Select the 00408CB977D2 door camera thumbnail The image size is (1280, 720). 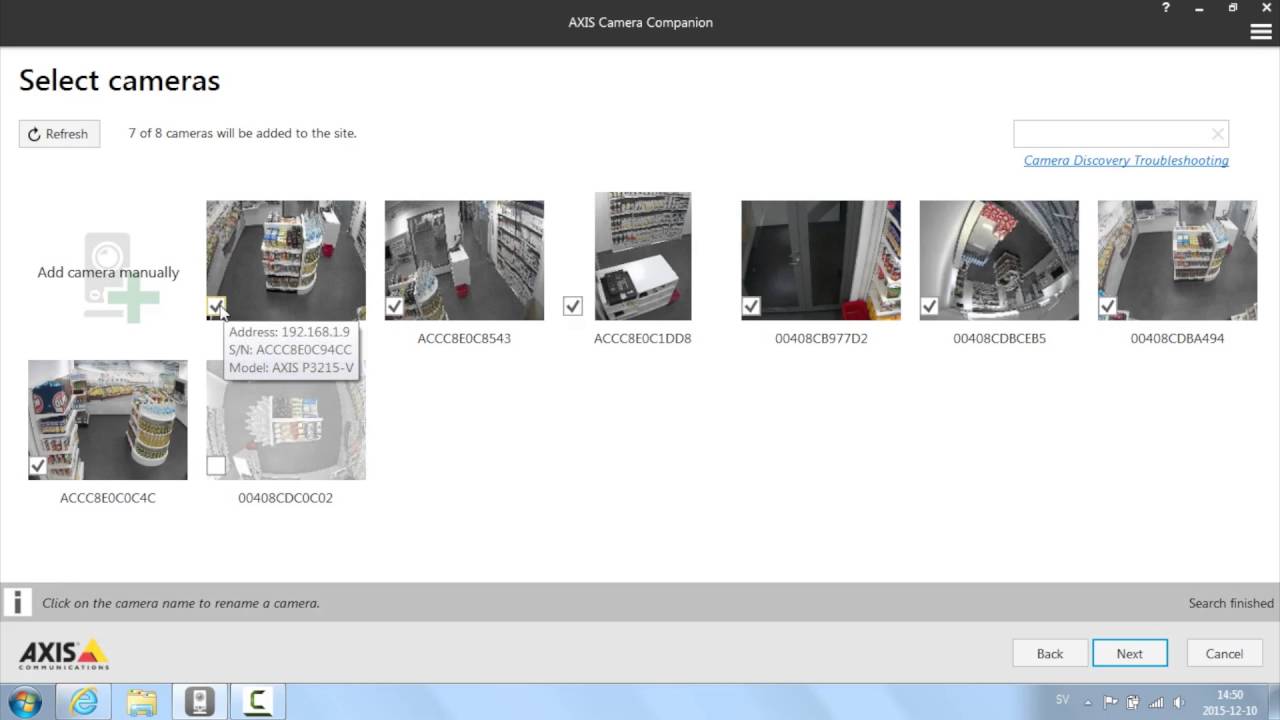pos(821,260)
